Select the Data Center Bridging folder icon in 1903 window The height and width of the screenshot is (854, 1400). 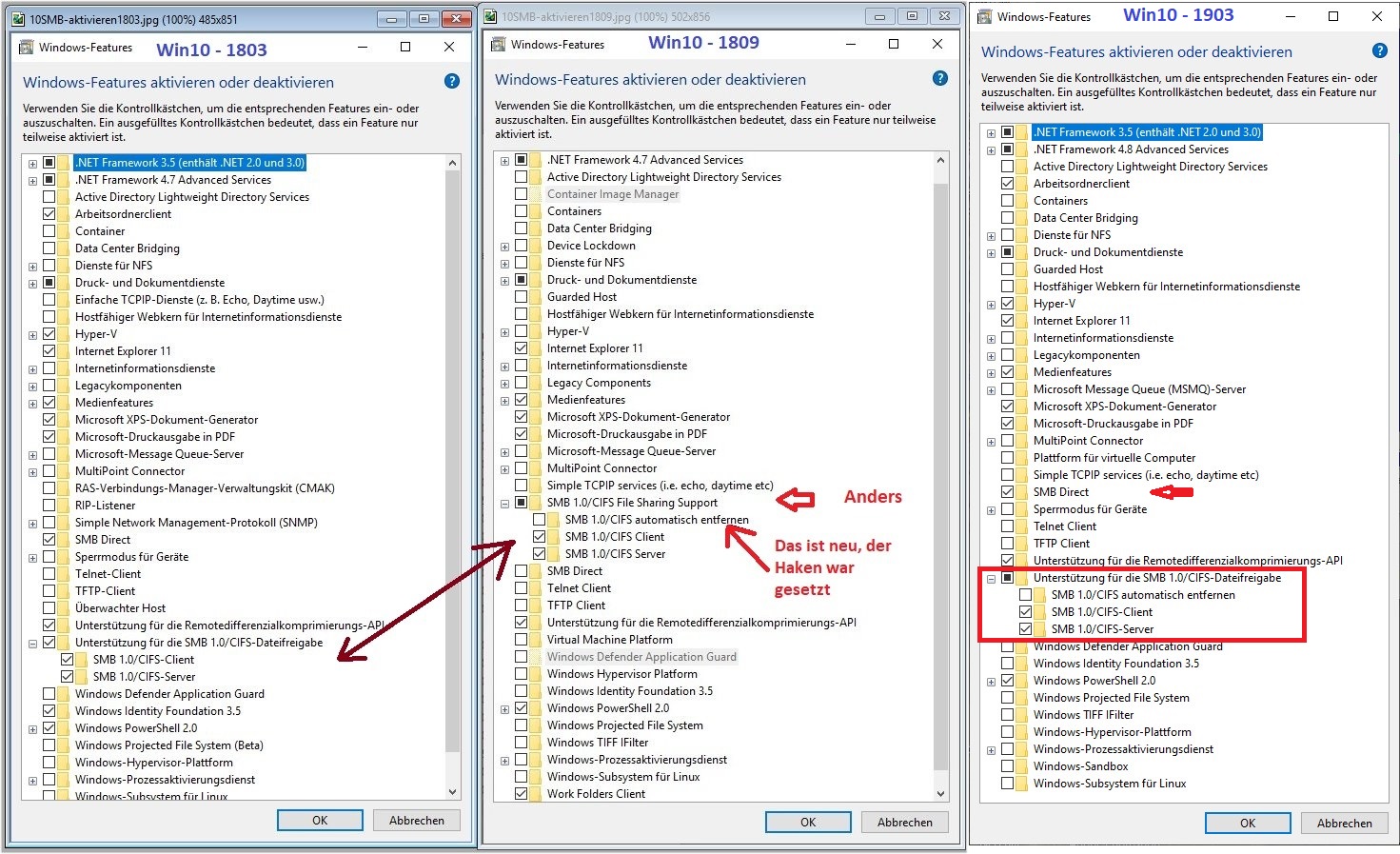pos(1022,218)
